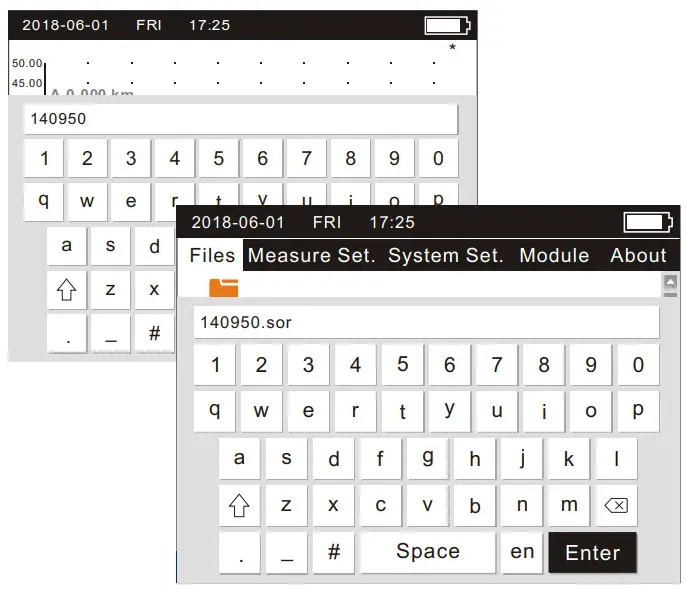Viewport: 687px width, 592px height.
Task: Tap letter l on front keyboard
Action: (616, 458)
